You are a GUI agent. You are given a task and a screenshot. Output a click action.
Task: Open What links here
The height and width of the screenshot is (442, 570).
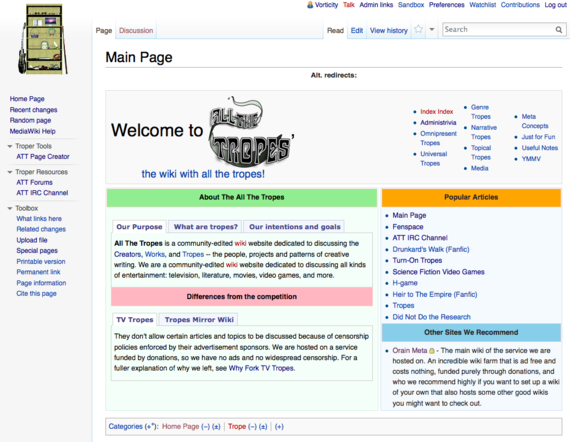(39, 219)
